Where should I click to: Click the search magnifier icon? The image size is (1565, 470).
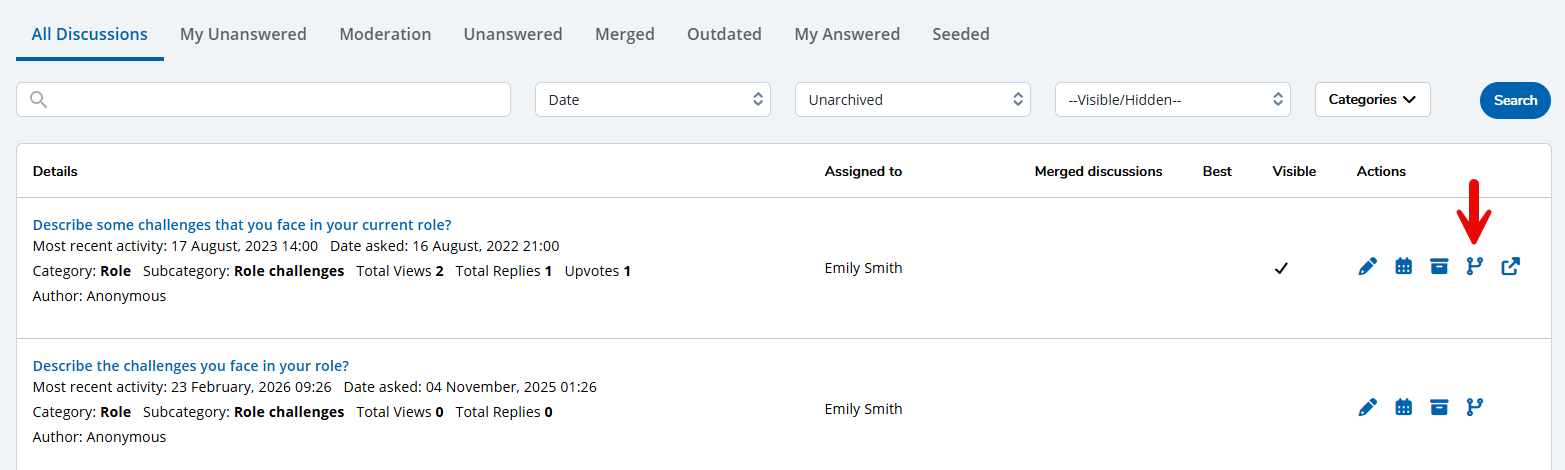click(x=39, y=100)
